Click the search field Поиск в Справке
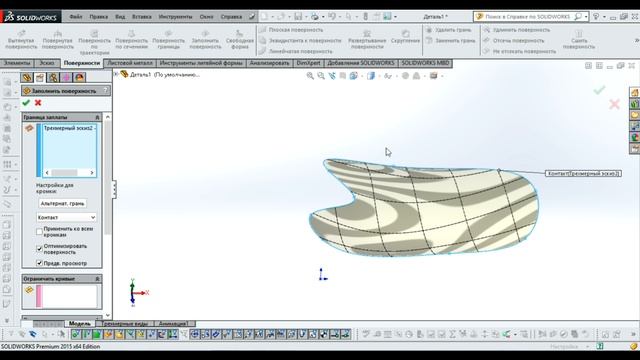This screenshot has height=360, width=640. (529, 17)
